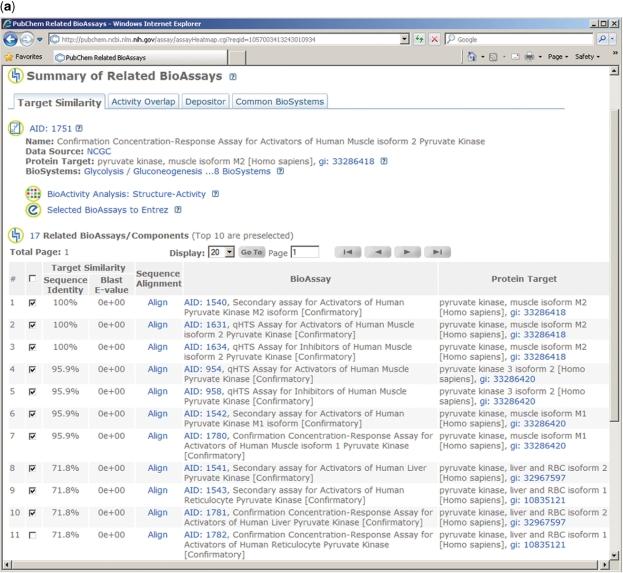
Task: Click the Home icon in command bar
Action: pyautogui.click(x=472, y=57)
